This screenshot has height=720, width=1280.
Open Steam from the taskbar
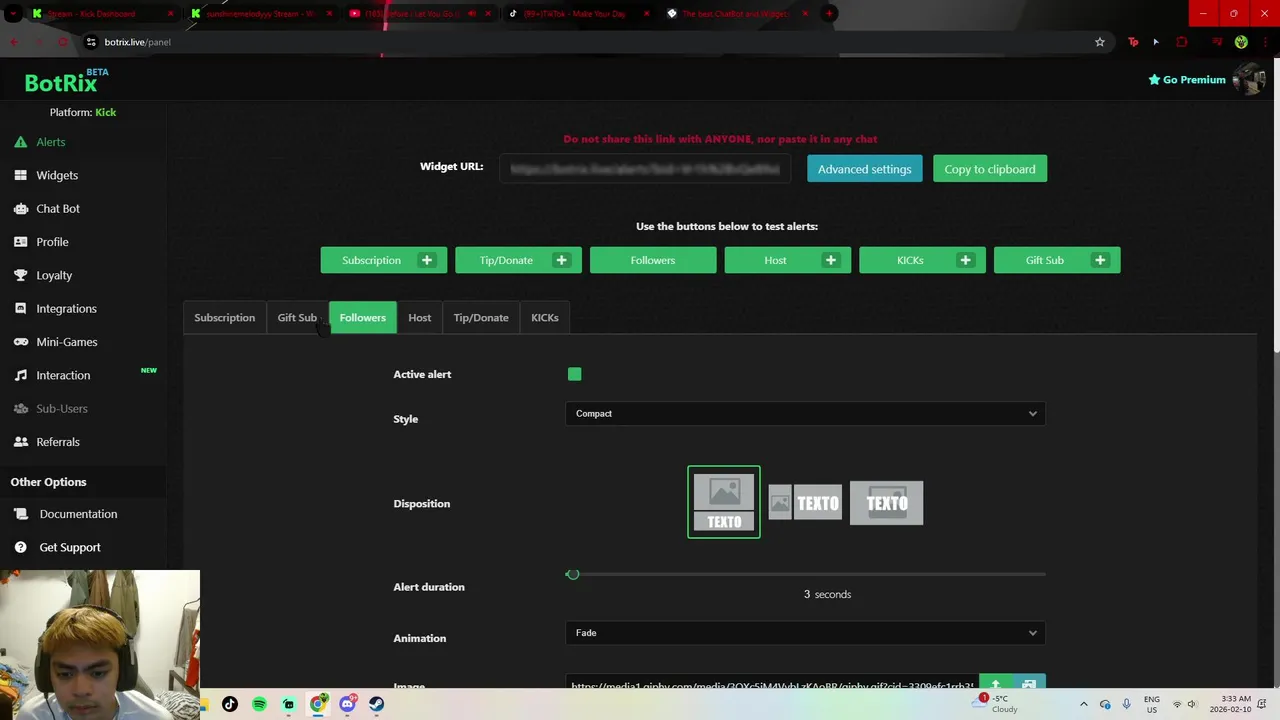(x=376, y=704)
